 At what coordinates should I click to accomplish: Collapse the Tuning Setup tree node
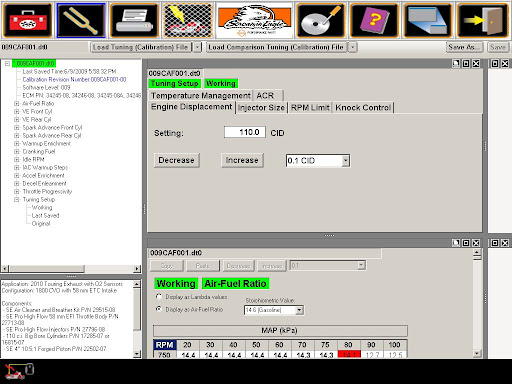click(17, 199)
